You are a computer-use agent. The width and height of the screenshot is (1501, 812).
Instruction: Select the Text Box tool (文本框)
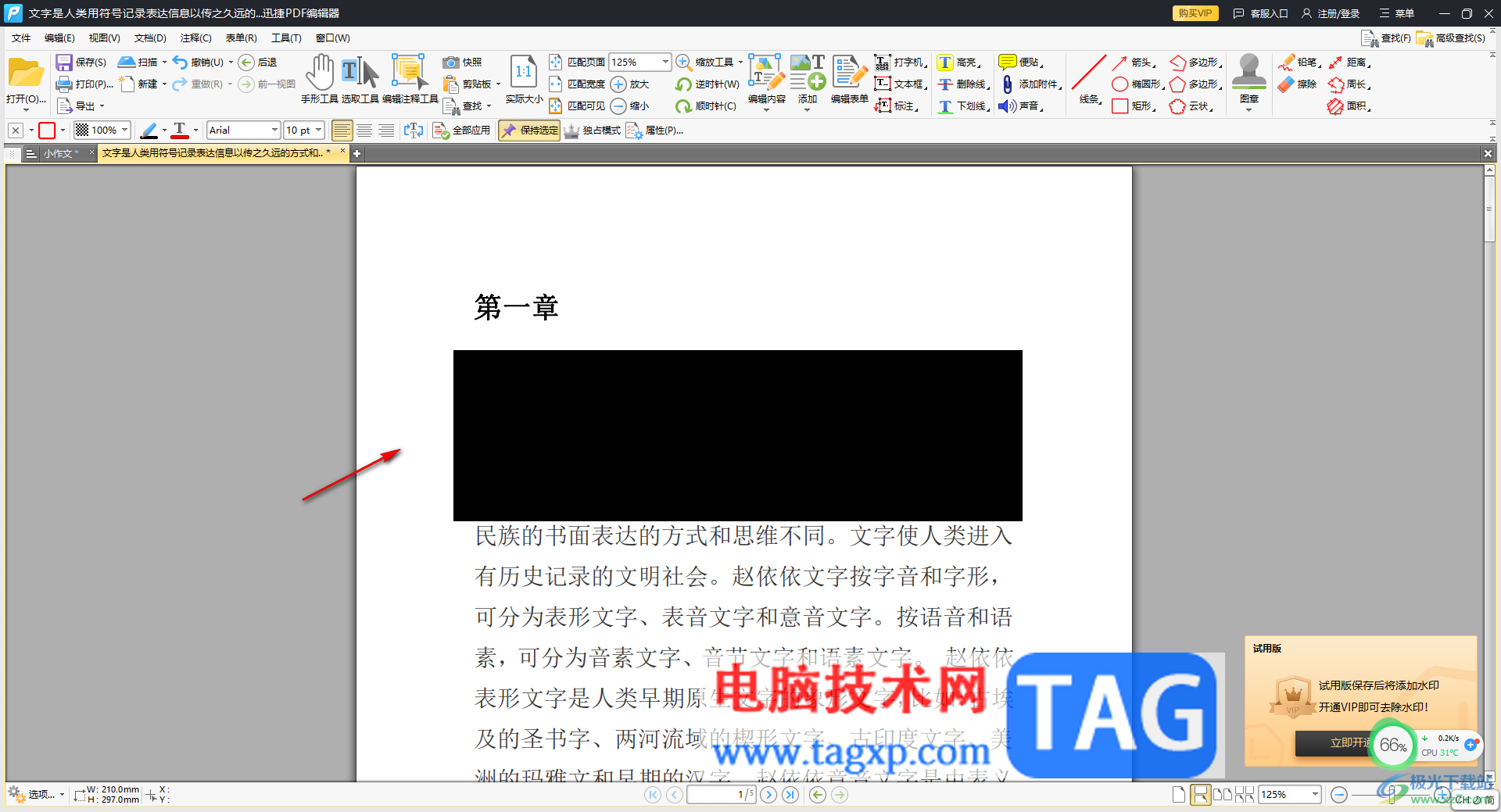[x=901, y=84]
